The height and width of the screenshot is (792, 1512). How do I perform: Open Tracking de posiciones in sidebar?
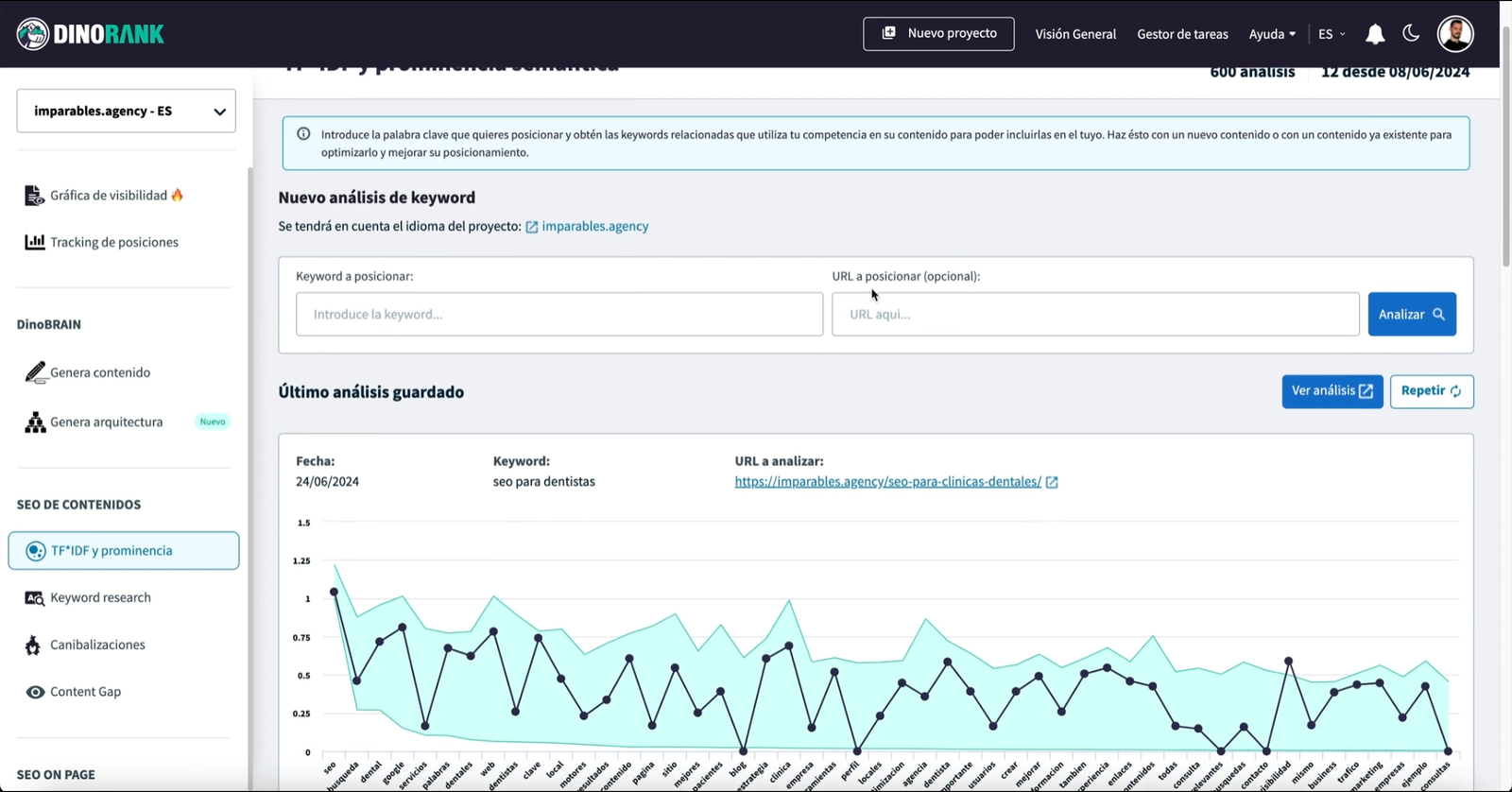click(x=113, y=243)
